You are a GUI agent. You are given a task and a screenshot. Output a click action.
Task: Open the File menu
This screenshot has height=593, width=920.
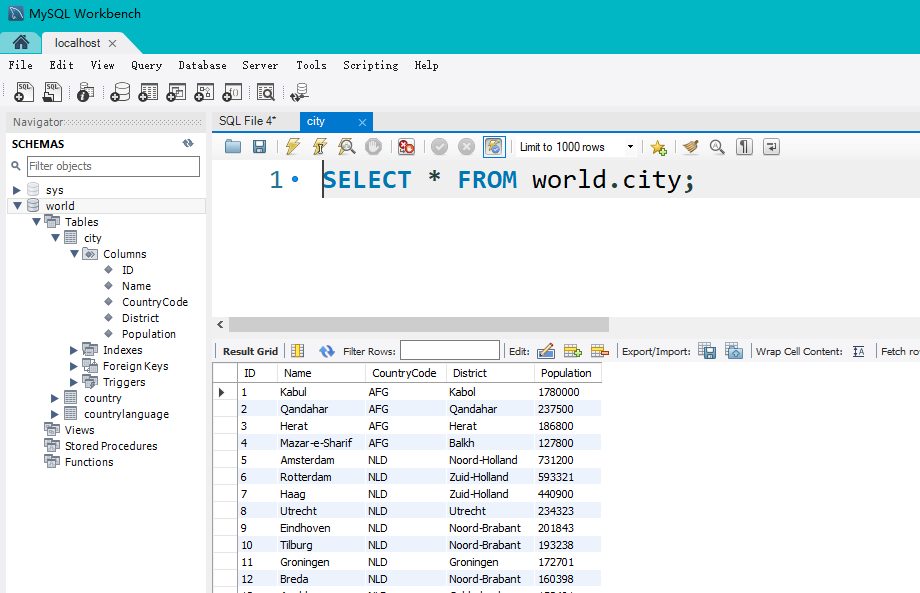click(21, 65)
